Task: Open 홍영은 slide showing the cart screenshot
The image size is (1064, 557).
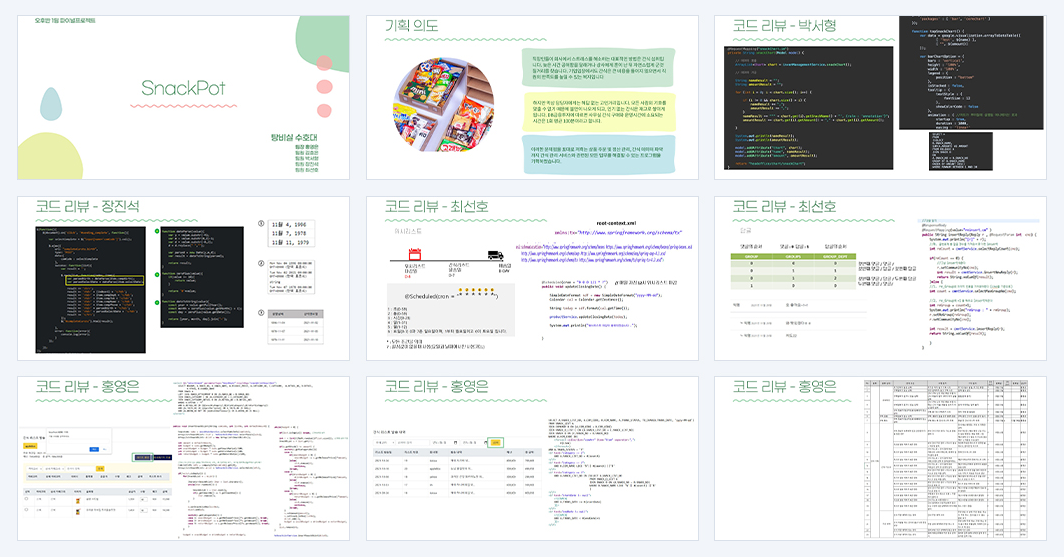Action: pos(183,459)
